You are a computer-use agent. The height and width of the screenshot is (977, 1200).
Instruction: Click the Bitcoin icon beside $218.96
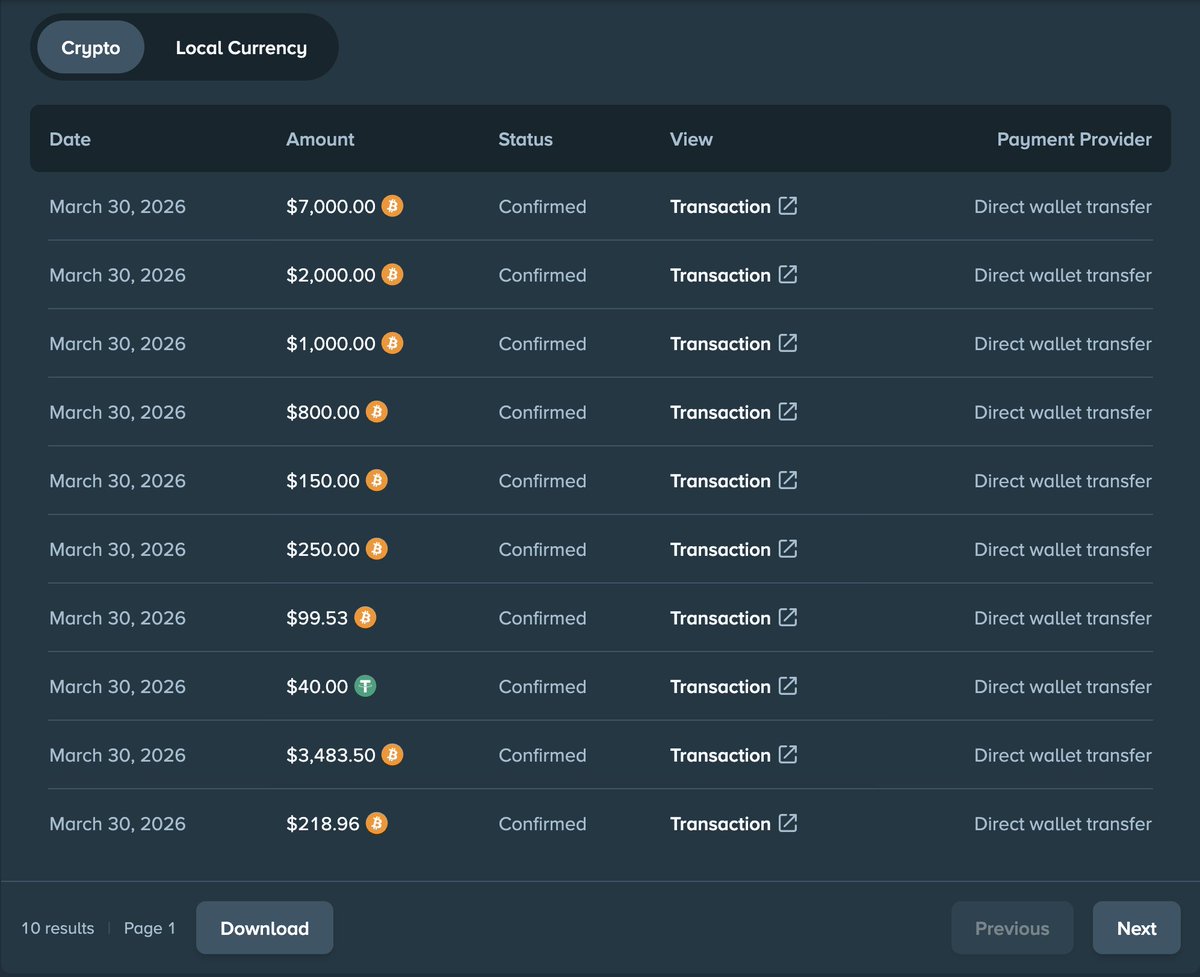tap(377, 823)
